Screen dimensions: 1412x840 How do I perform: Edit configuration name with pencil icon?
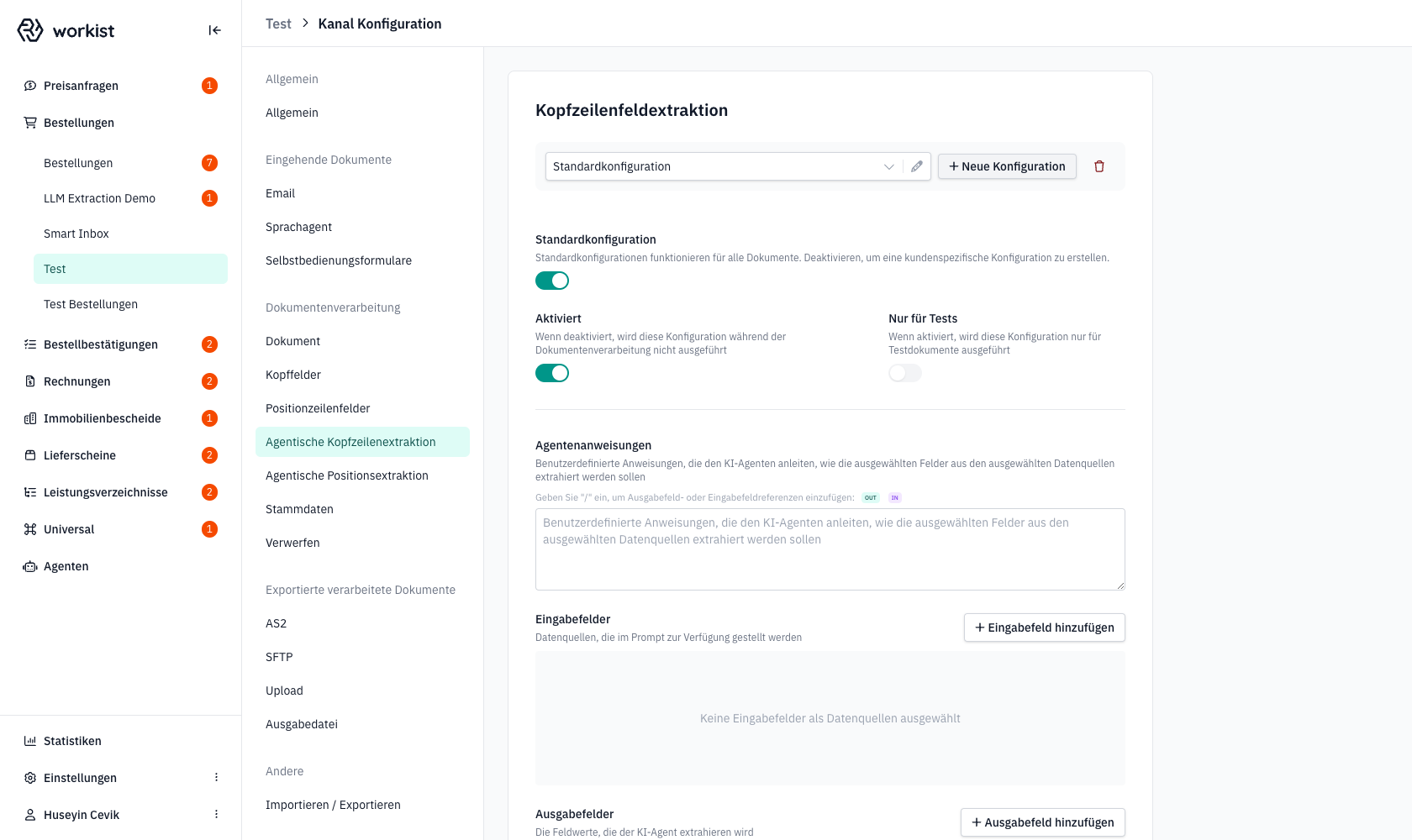pos(917,166)
